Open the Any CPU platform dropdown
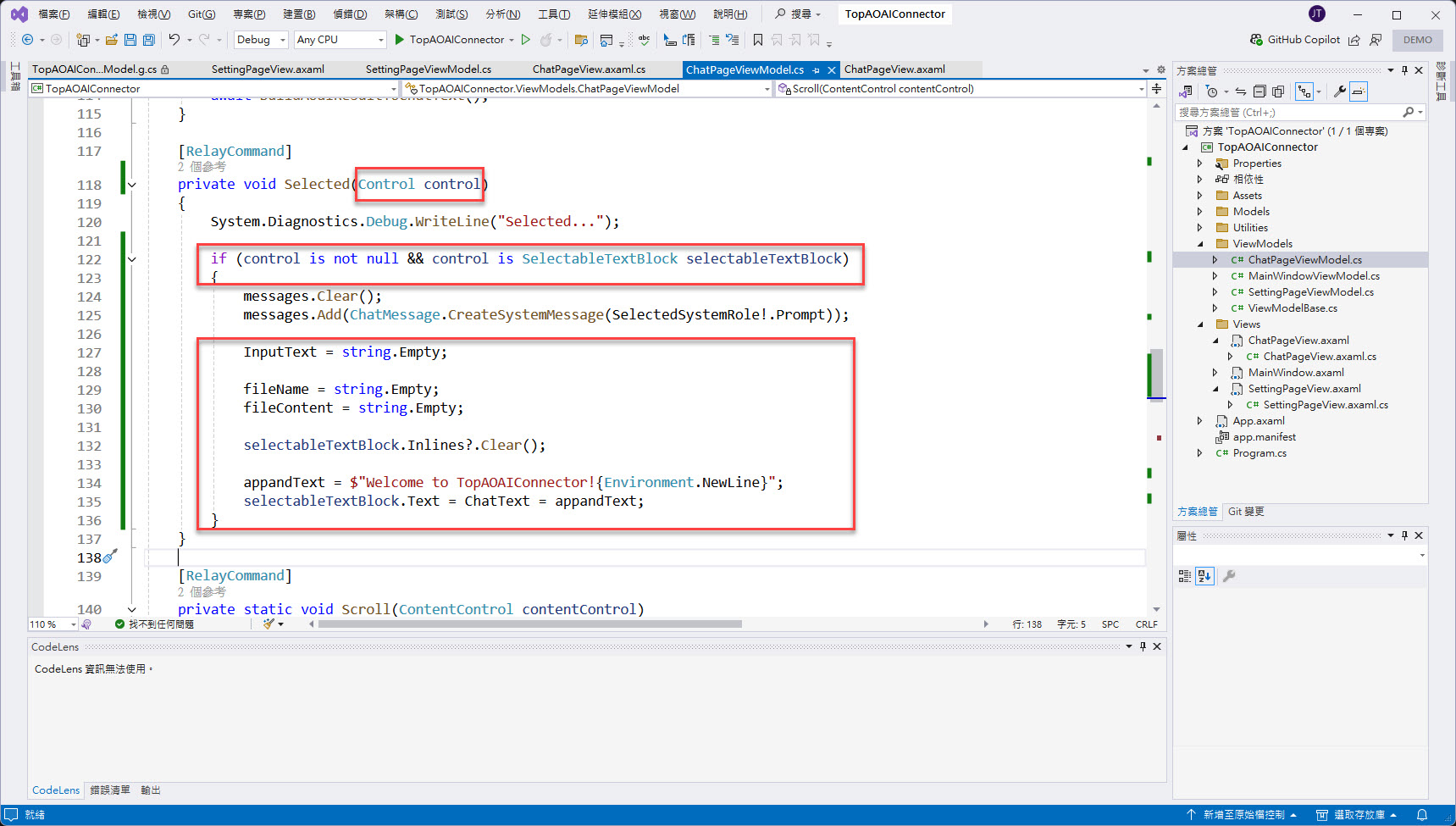The height and width of the screenshot is (826, 1456). [x=340, y=40]
